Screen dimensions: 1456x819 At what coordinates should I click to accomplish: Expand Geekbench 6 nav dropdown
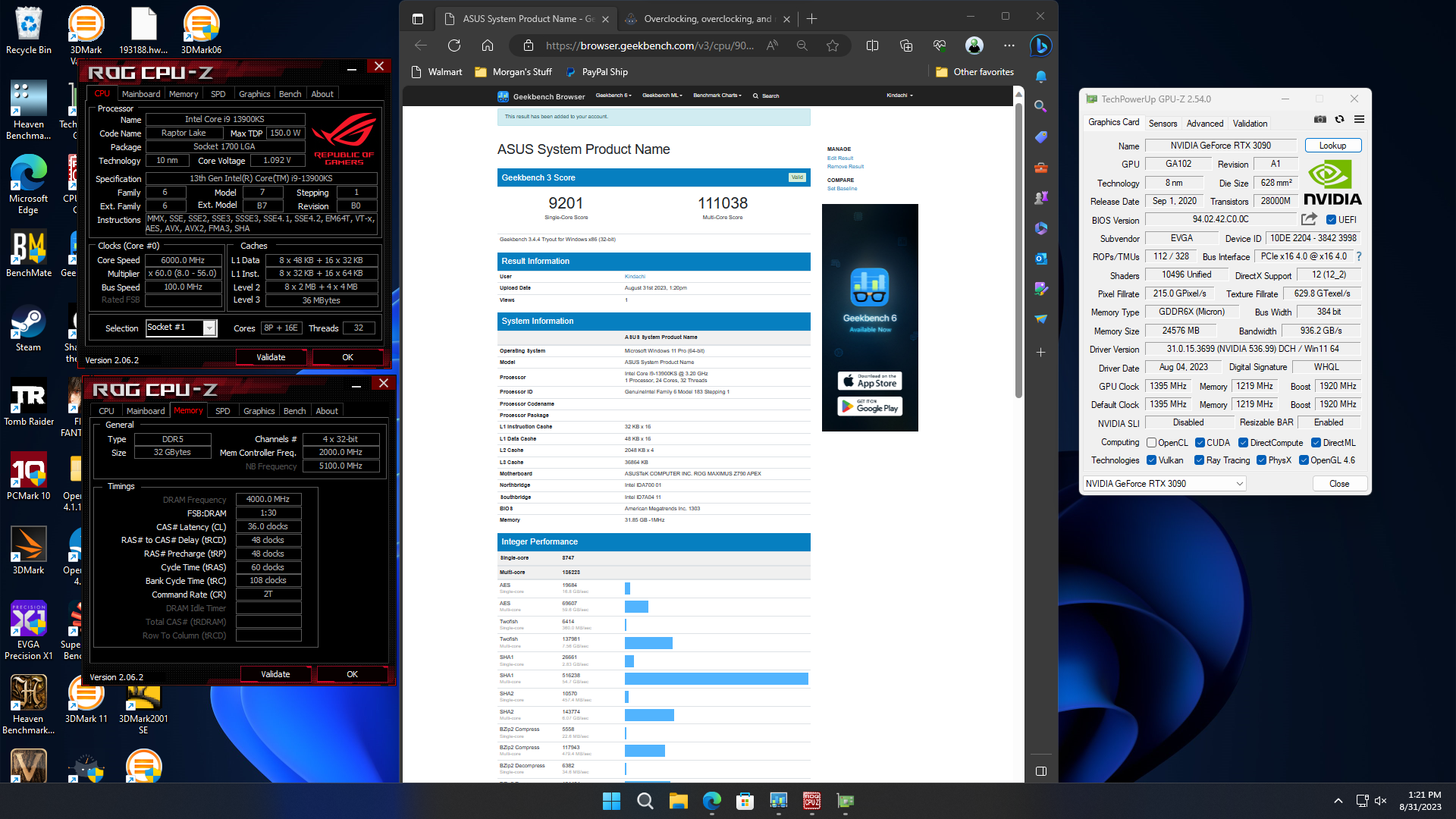point(613,96)
